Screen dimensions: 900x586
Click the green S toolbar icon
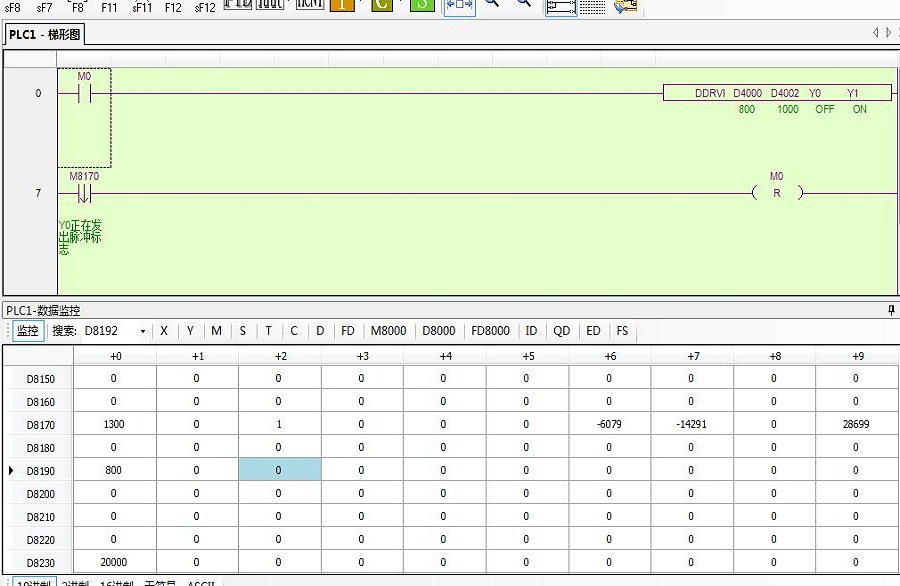pyautogui.click(x=422, y=5)
